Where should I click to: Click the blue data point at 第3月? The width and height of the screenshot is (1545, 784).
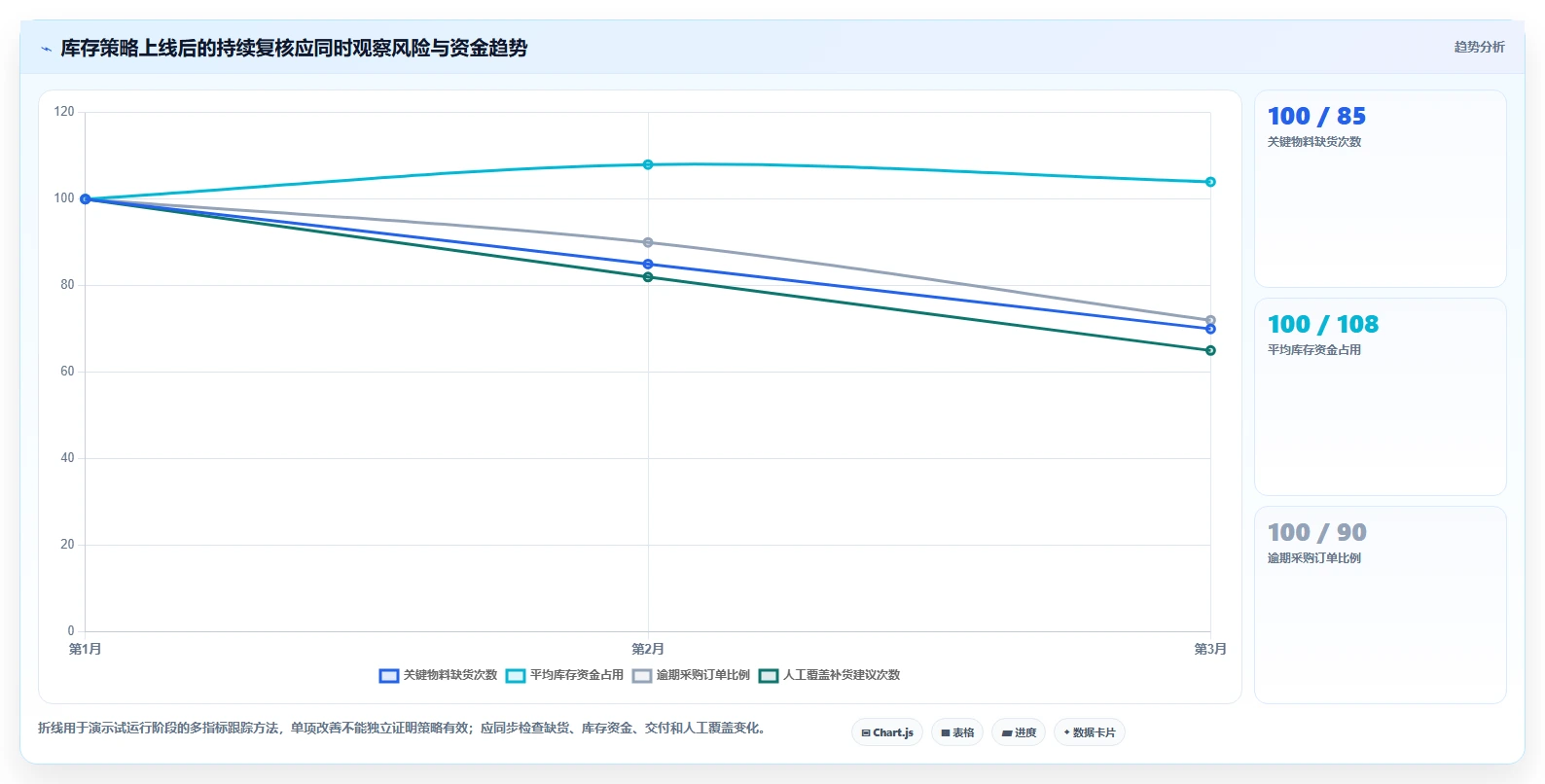coord(1210,329)
